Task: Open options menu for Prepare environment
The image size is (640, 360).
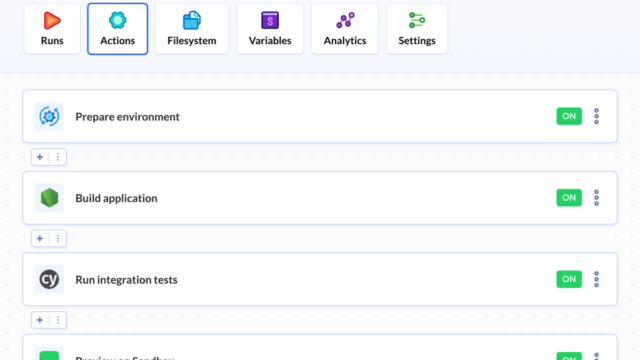Action: [596, 116]
